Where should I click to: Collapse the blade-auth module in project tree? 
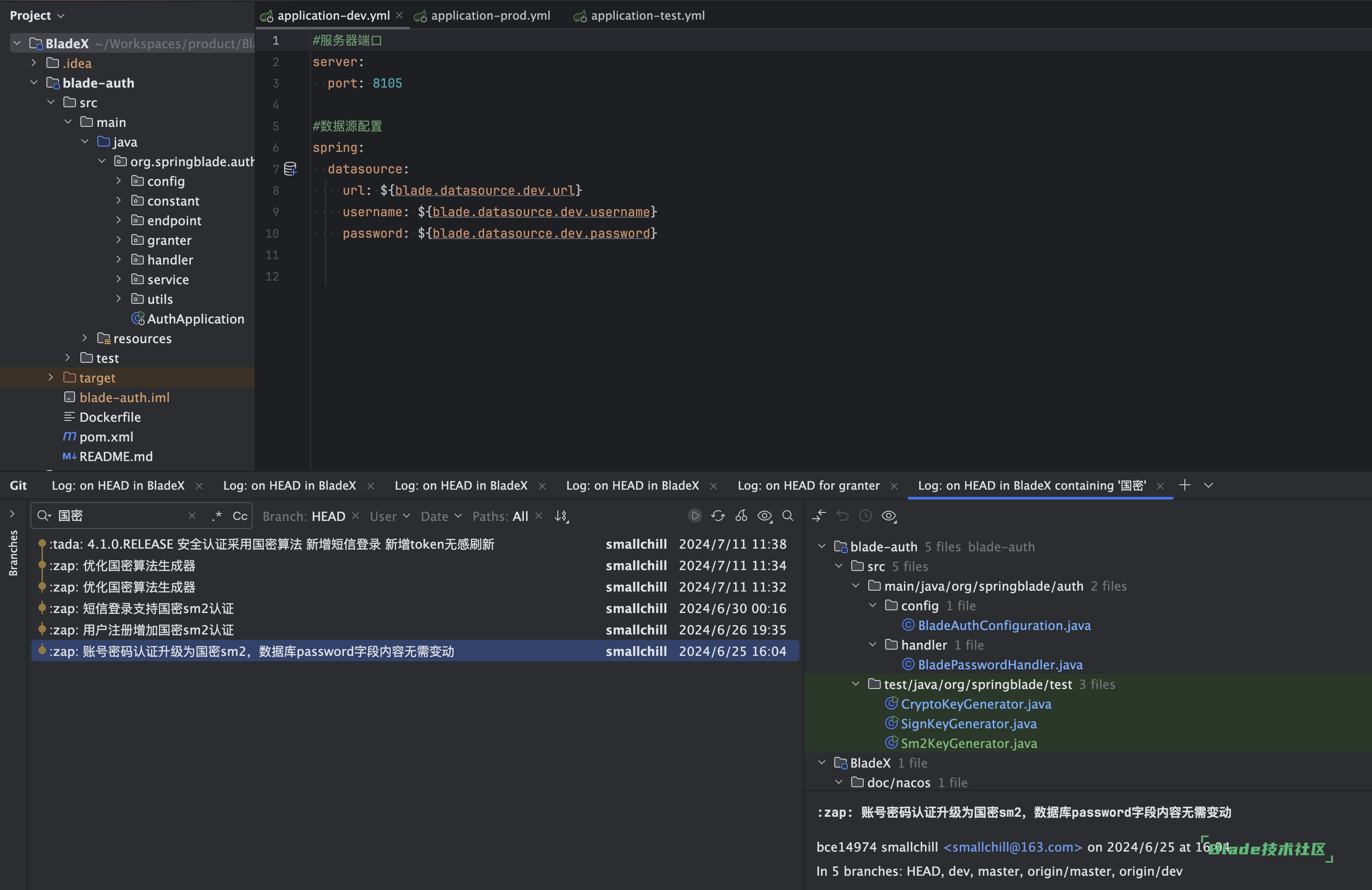34,83
